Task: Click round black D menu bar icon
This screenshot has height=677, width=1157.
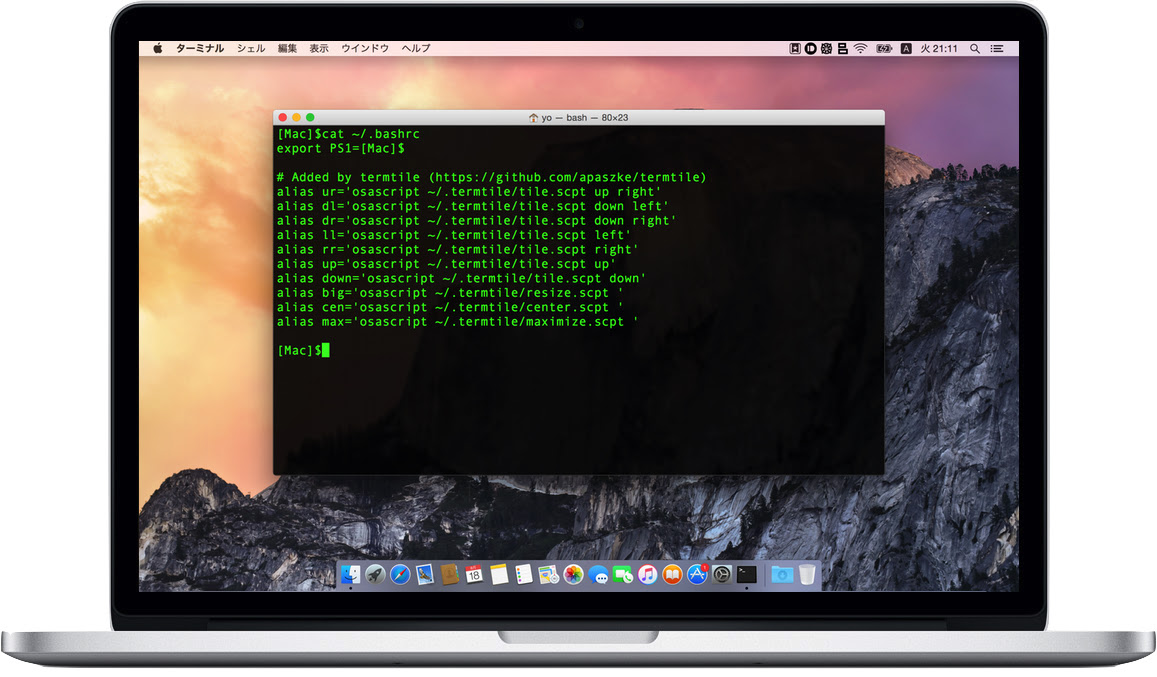Action: pos(810,48)
